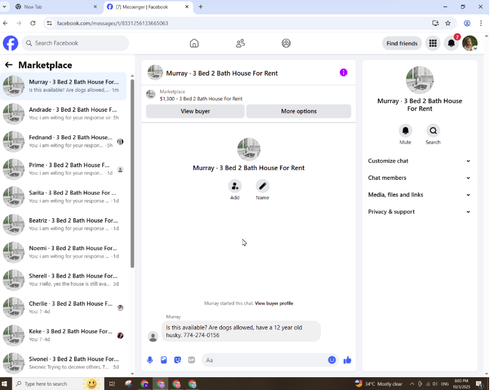Screen dimensions: 500x390
Task: Open the Murray listing thumbnail in right panel
Action: (420, 80)
